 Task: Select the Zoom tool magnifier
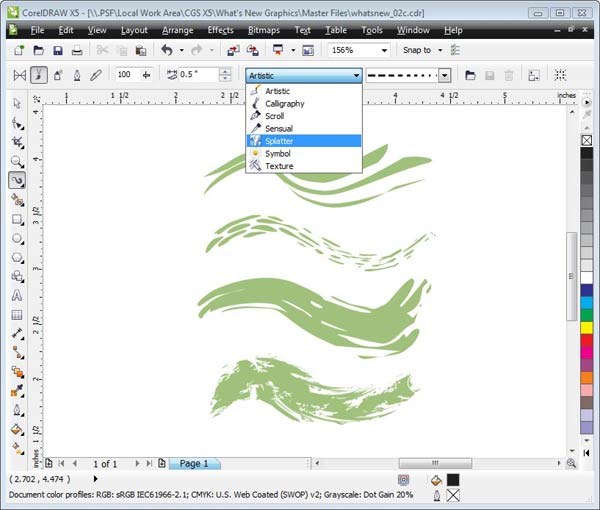[x=17, y=161]
